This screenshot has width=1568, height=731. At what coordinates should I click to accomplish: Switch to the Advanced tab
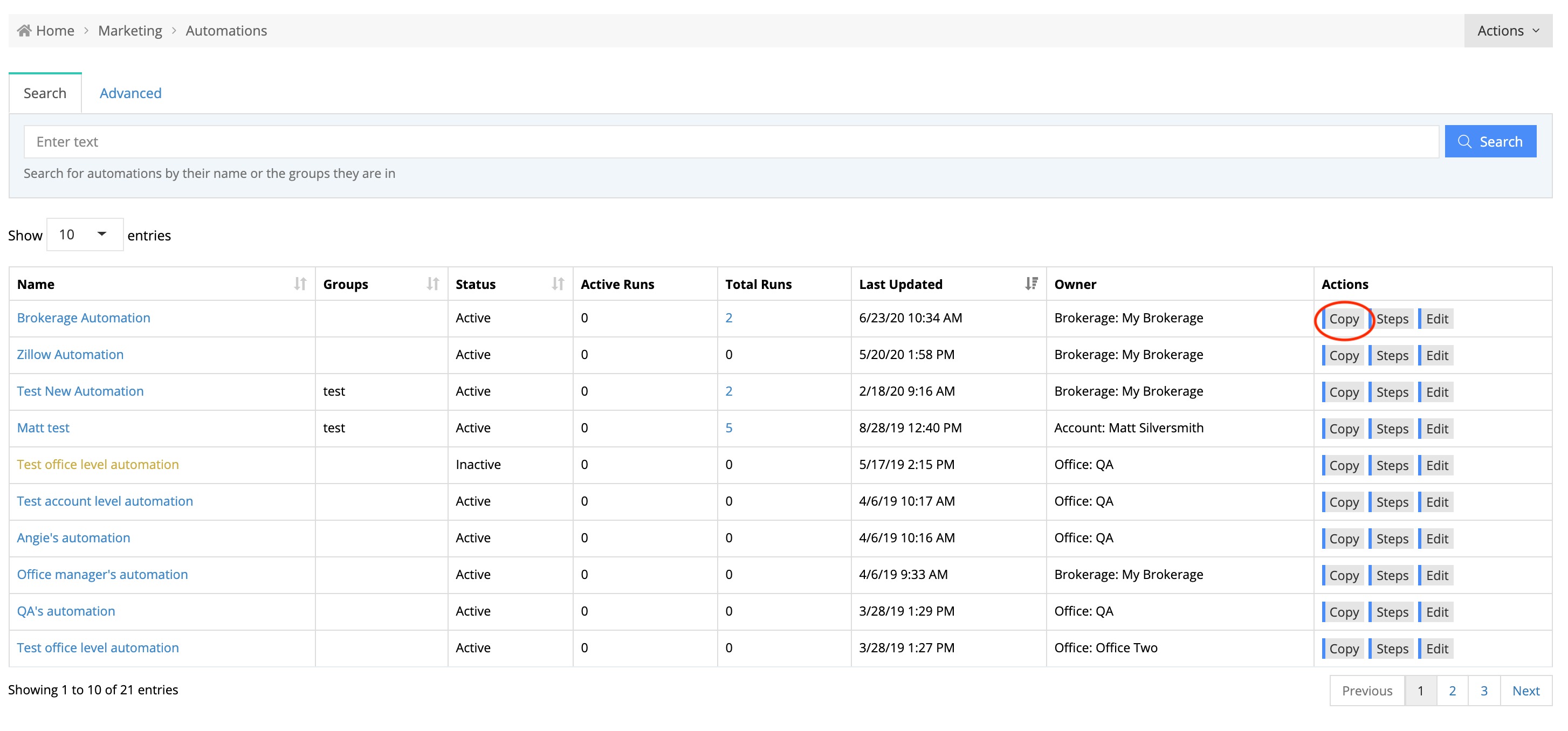coord(130,93)
